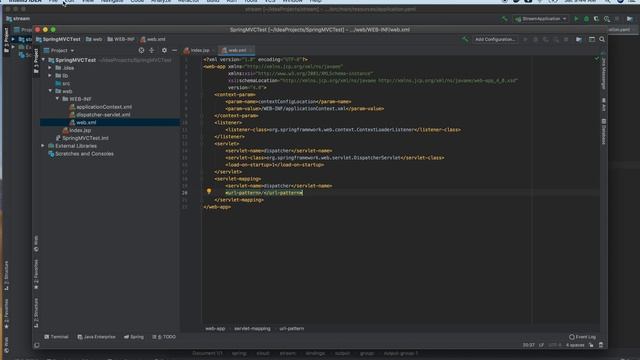Open Project panel settings gear
The height and width of the screenshot is (360, 640).
click(x=164, y=50)
